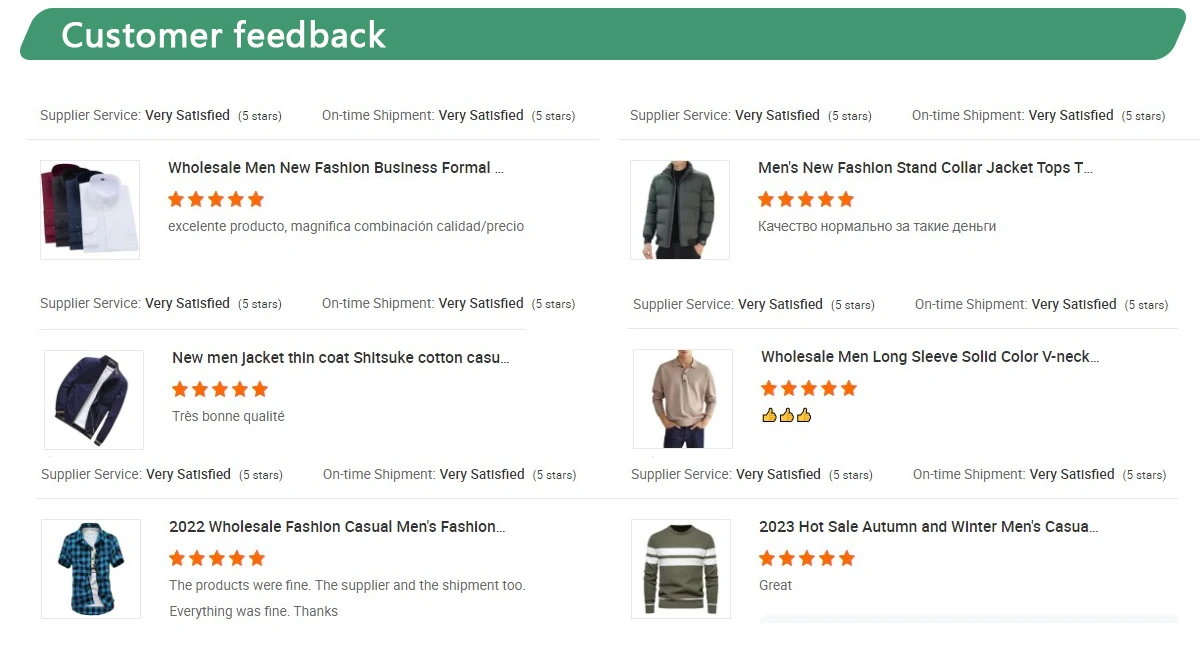Image resolution: width=1200 pixels, height=669 pixels.
Task: Open the striped green sweater thumbnail
Action: coord(681,568)
